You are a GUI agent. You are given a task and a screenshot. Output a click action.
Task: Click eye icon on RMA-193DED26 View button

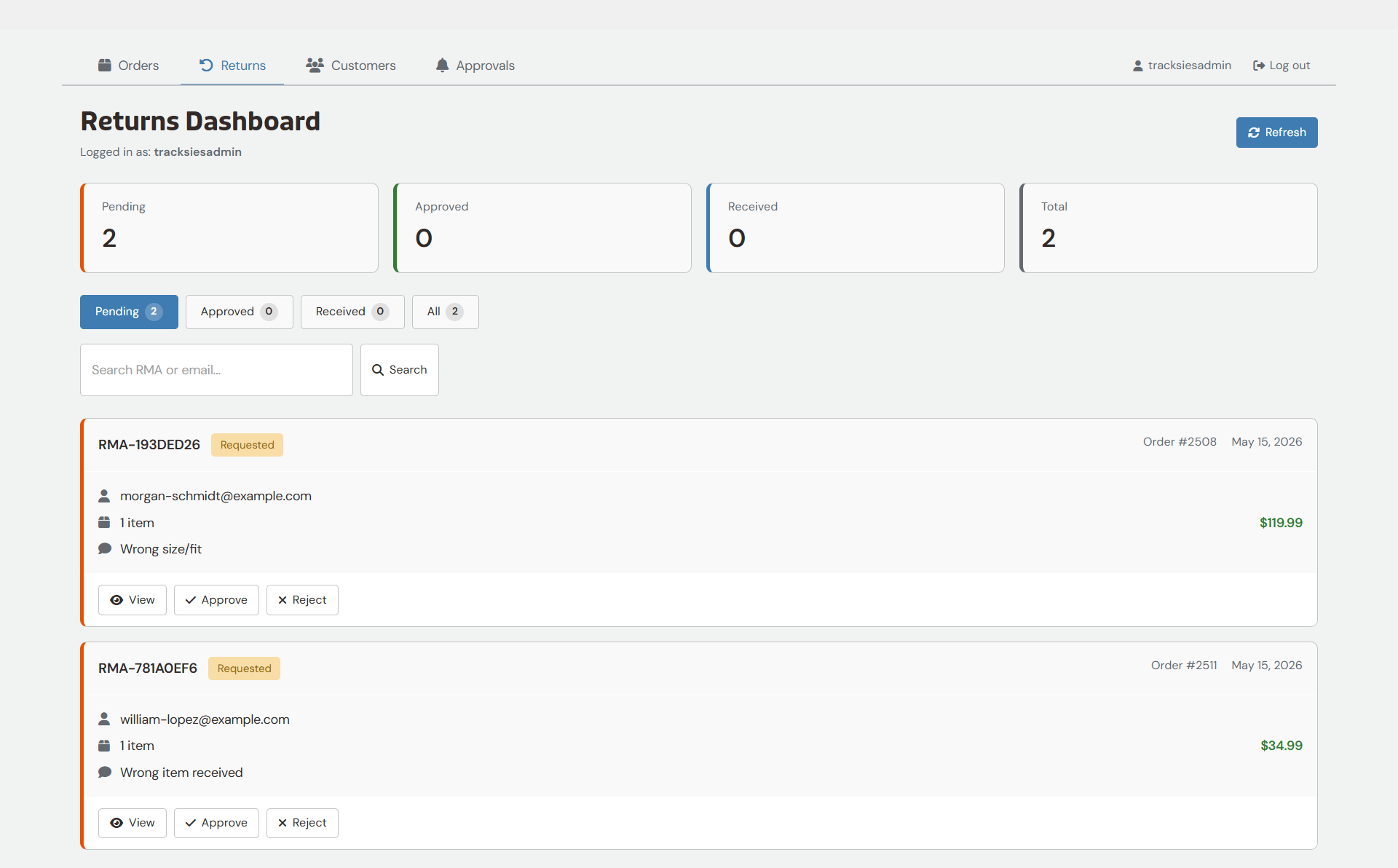(x=116, y=600)
